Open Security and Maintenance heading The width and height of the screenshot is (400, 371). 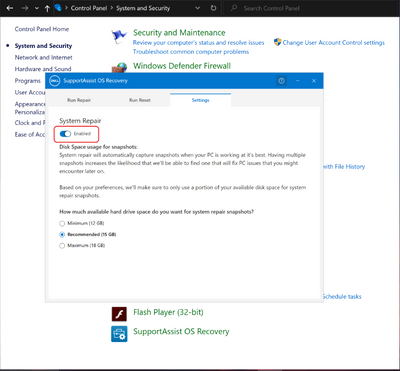point(179,33)
